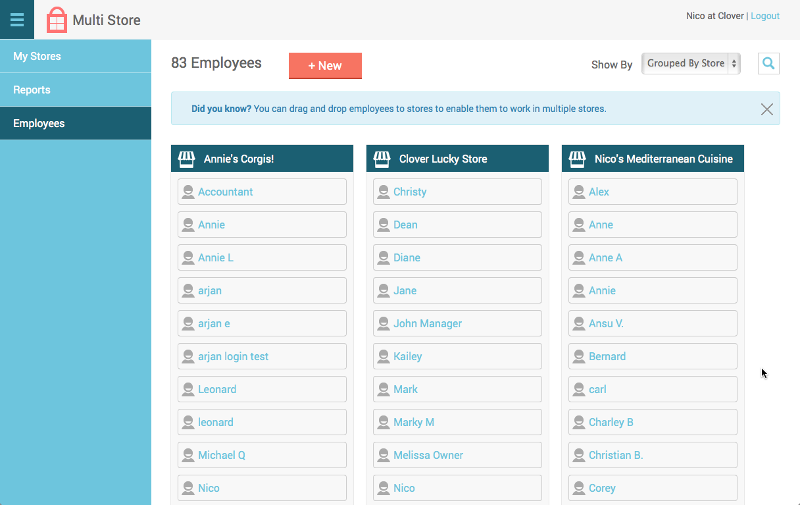Open employee arjan login test

click(x=233, y=357)
